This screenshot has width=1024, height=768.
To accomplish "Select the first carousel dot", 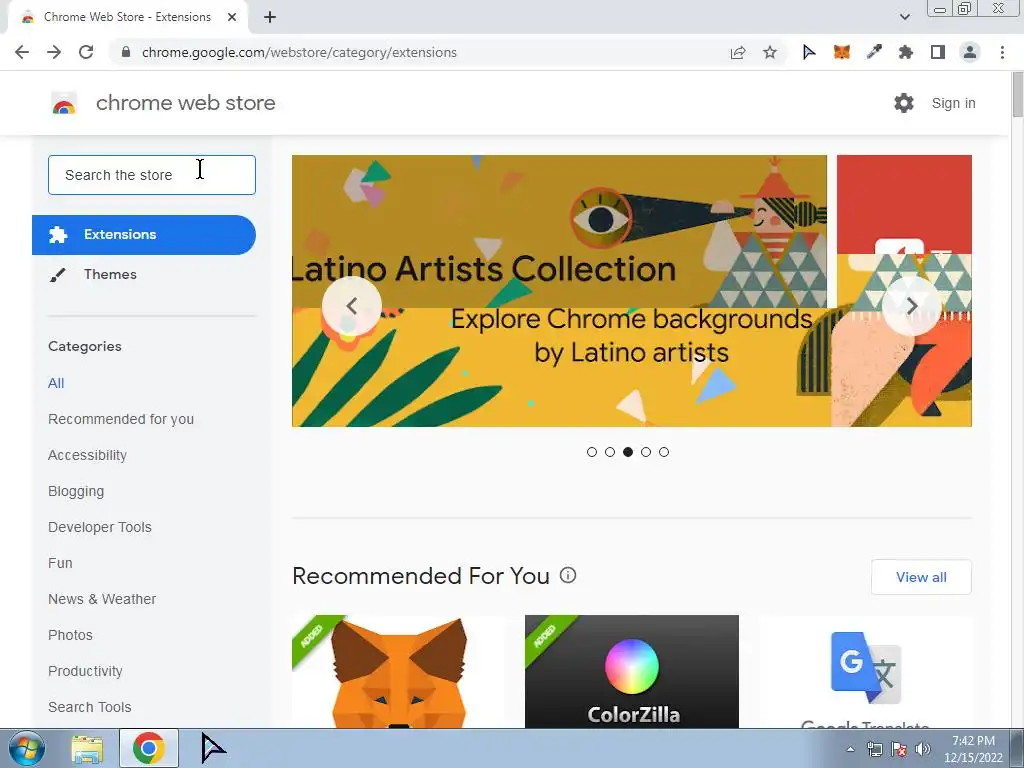I will pos(592,452).
